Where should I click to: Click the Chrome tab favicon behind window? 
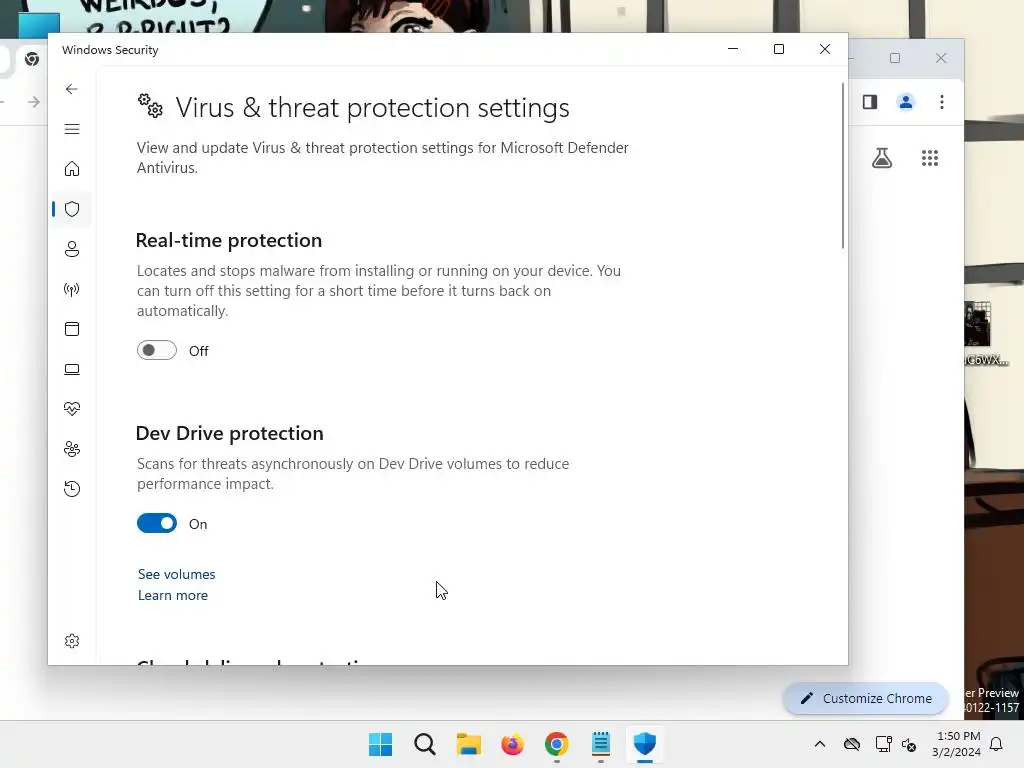point(31,59)
